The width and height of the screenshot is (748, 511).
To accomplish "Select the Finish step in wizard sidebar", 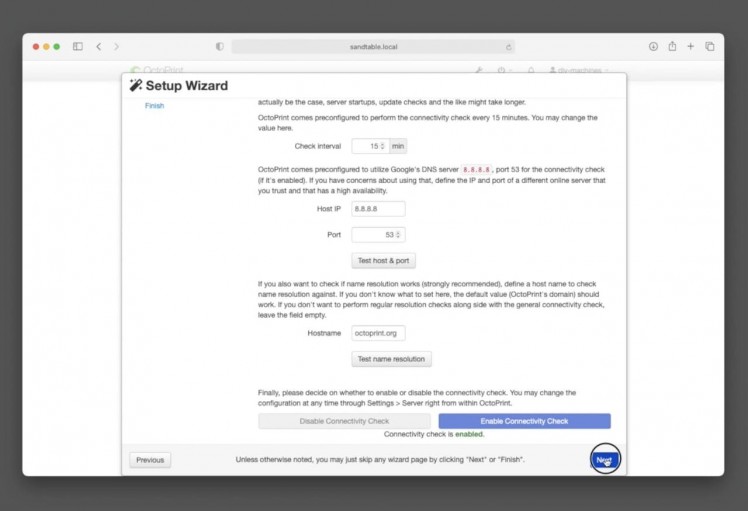I will [155, 105].
